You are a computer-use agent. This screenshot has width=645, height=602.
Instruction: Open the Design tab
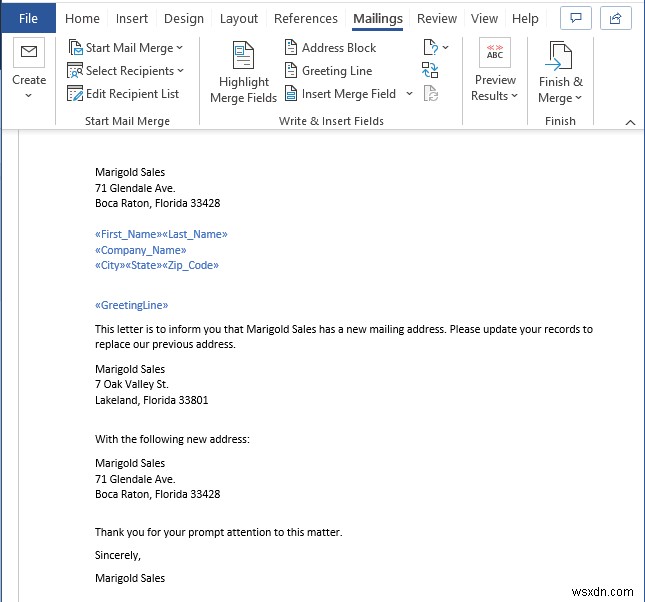(x=184, y=19)
